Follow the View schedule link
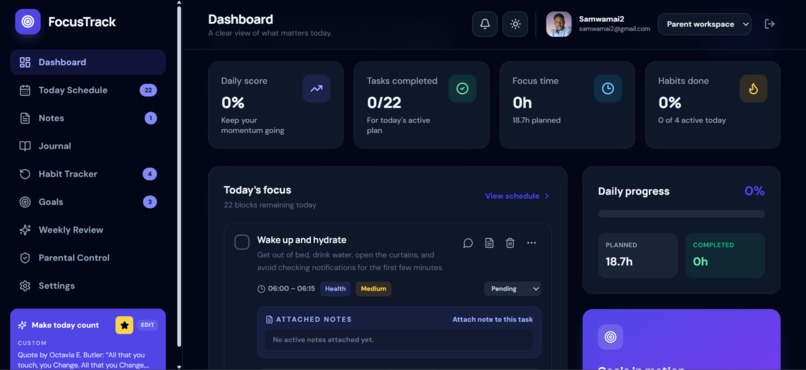 (x=517, y=196)
